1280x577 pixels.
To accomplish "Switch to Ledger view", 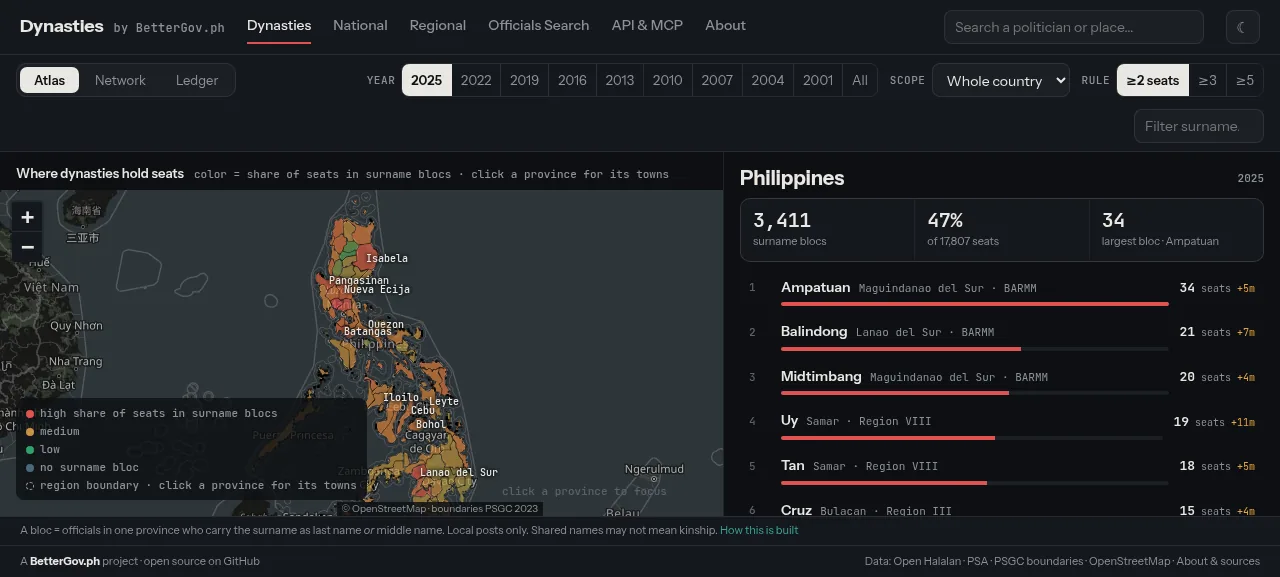I will coord(197,80).
